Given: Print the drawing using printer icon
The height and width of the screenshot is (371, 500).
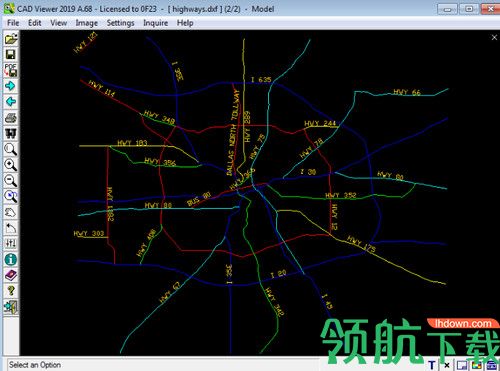Looking at the screenshot, I should (11, 117).
